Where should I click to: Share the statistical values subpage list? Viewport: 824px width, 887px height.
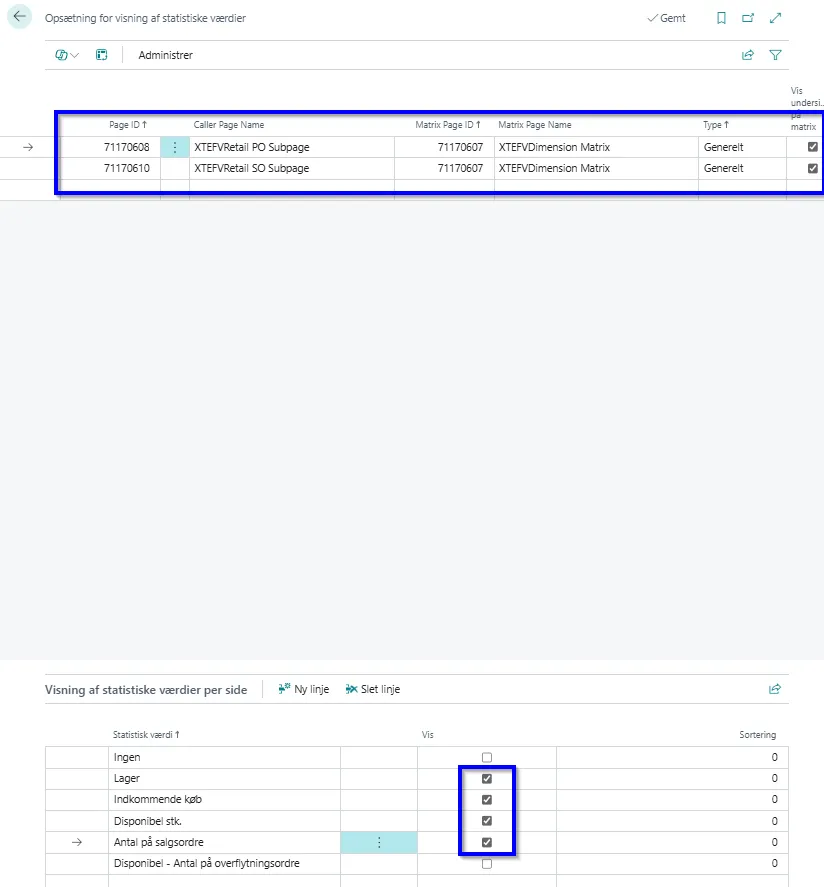tap(774, 689)
